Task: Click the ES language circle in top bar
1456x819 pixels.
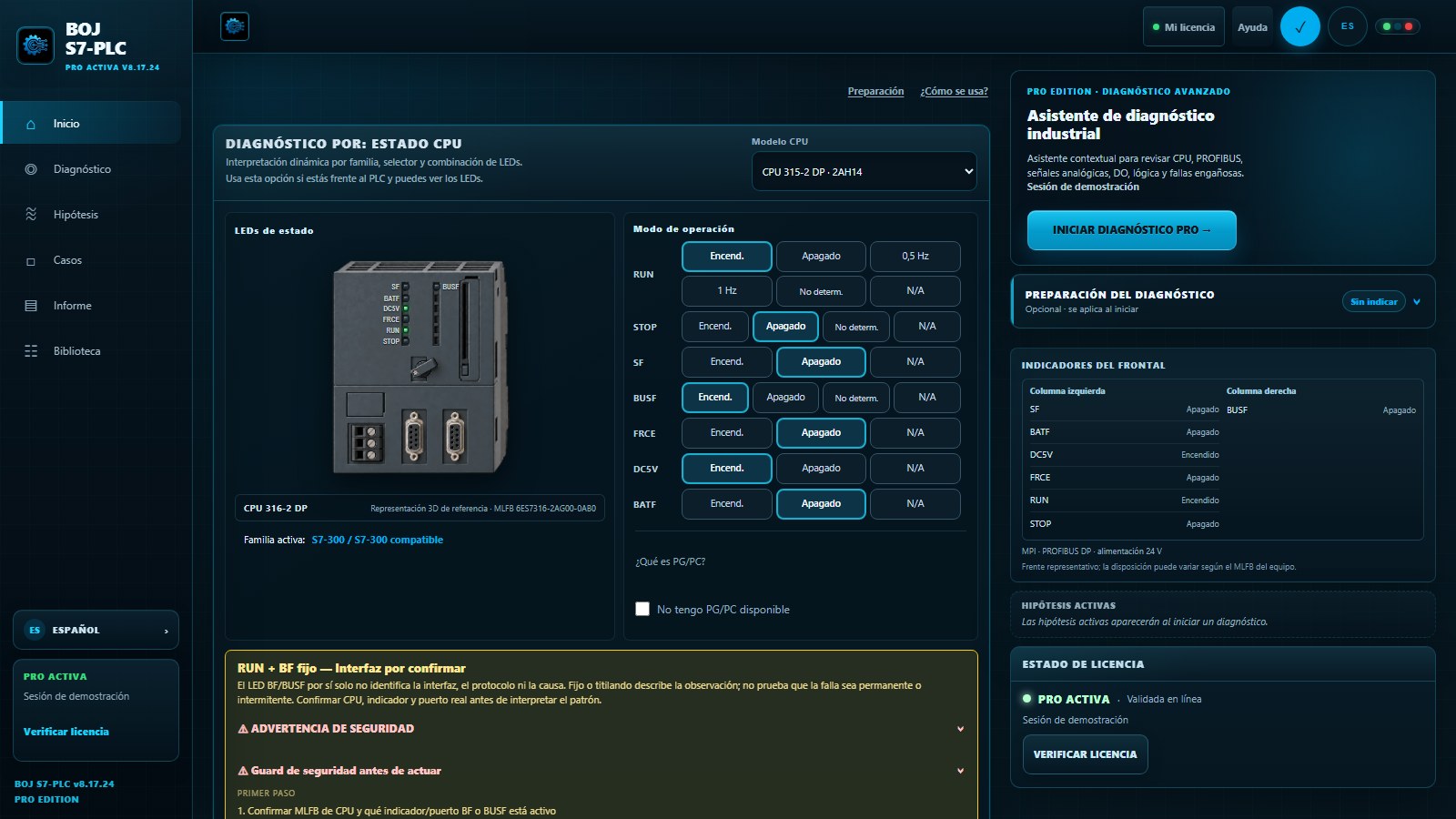Action: [x=1348, y=26]
